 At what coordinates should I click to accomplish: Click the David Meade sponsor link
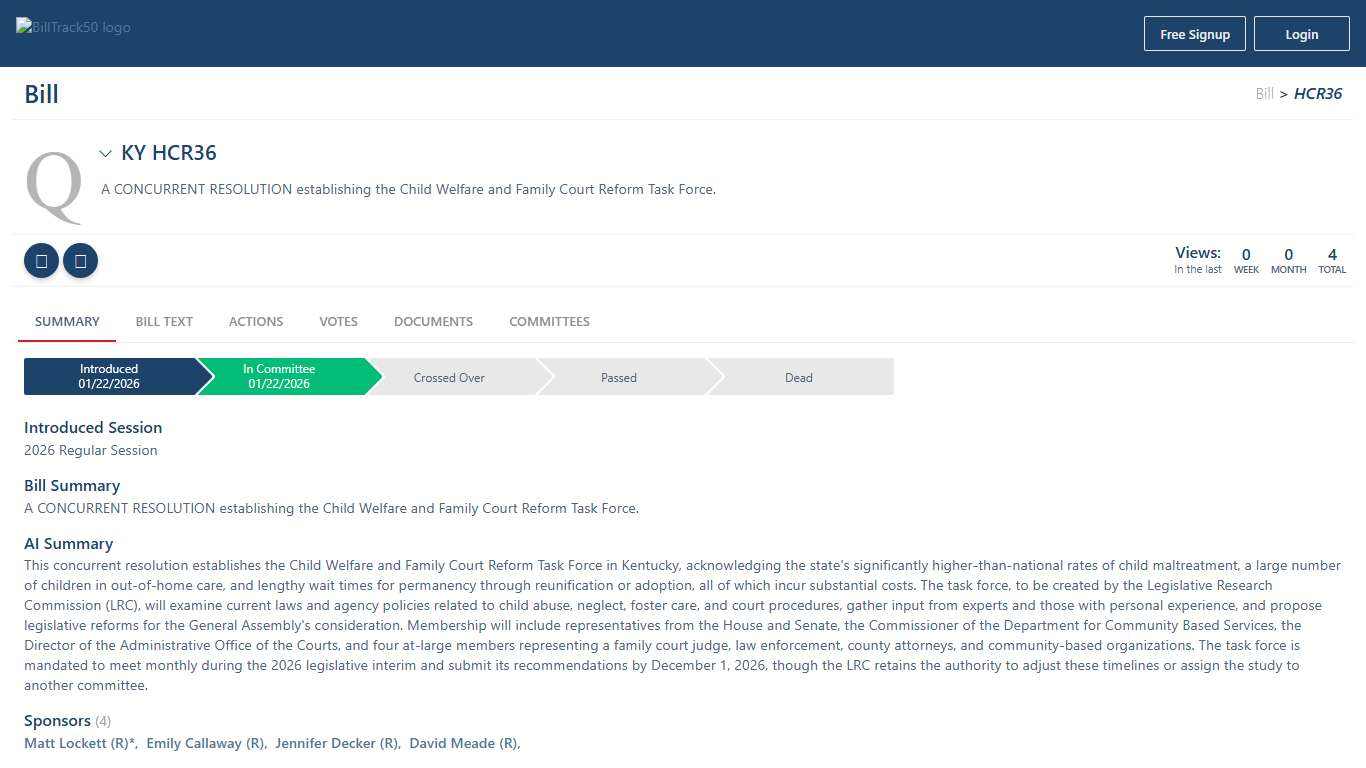(x=463, y=743)
